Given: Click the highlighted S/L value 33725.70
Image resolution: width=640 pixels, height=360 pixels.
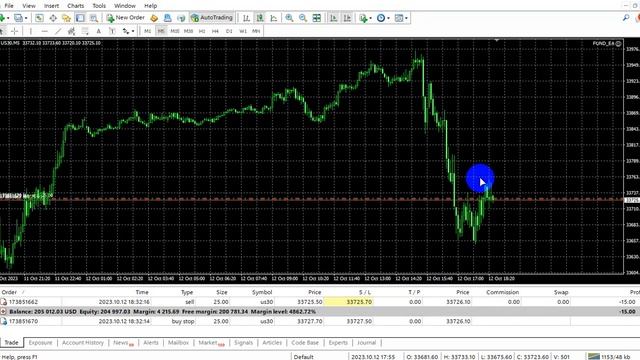Looking at the screenshot, I should click(348, 302).
